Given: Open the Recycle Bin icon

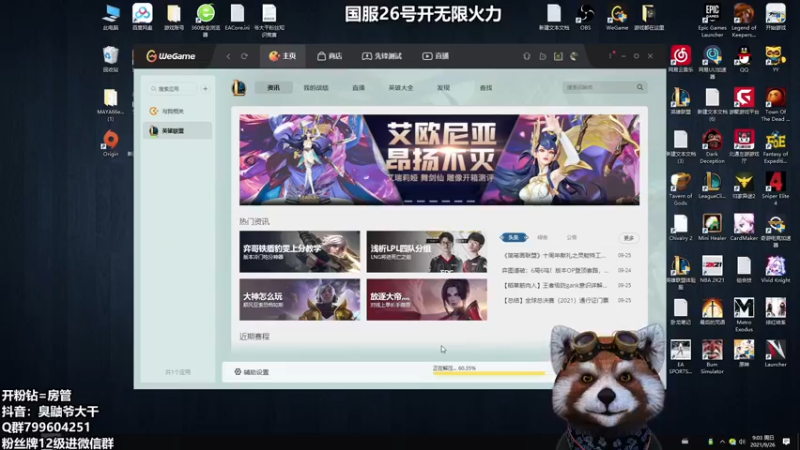Looking at the screenshot, I should tap(111, 59).
